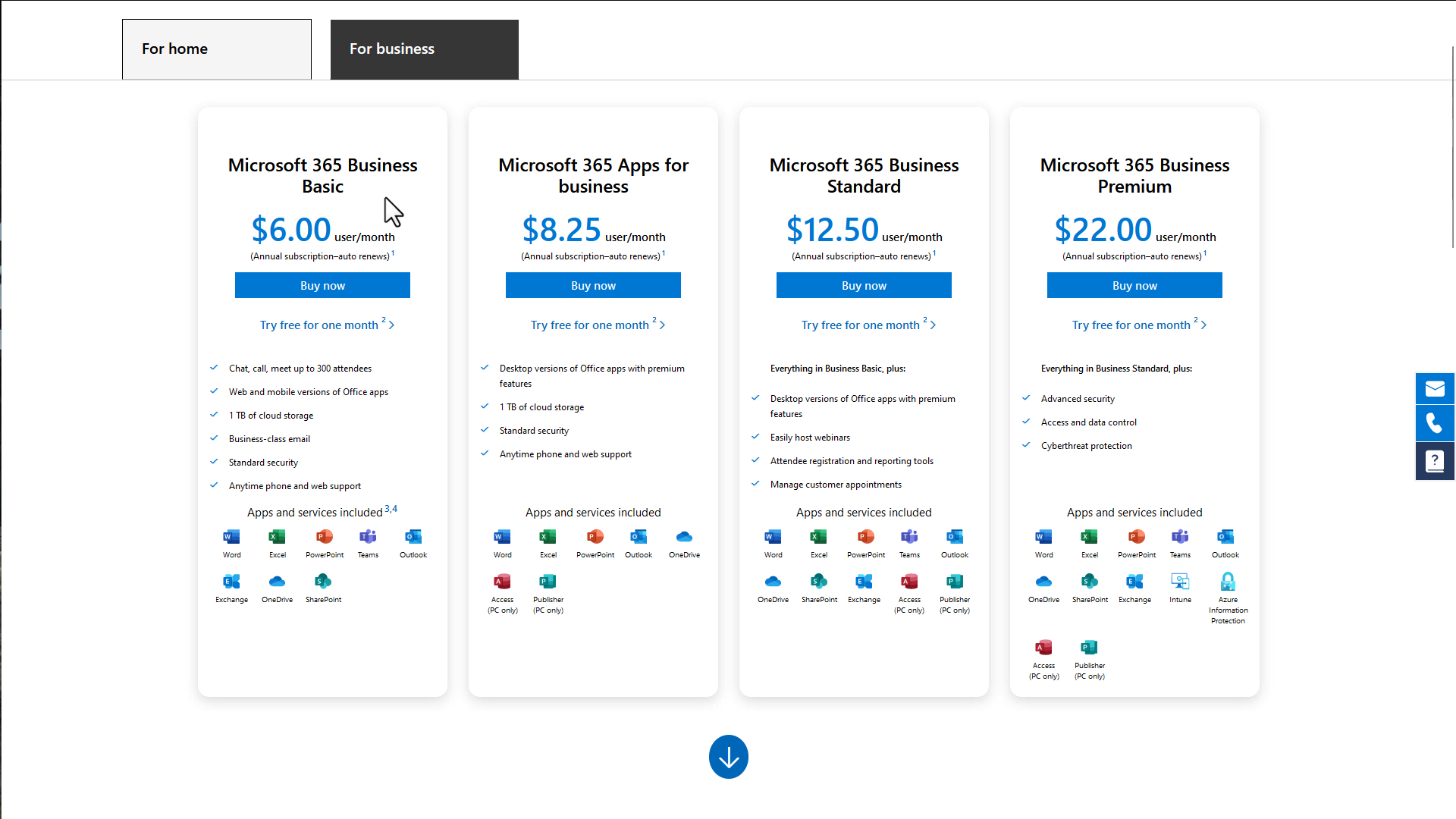Viewport: 1456px width, 819px height.
Task: Switch to the For home tab
Action: [216, 48]
